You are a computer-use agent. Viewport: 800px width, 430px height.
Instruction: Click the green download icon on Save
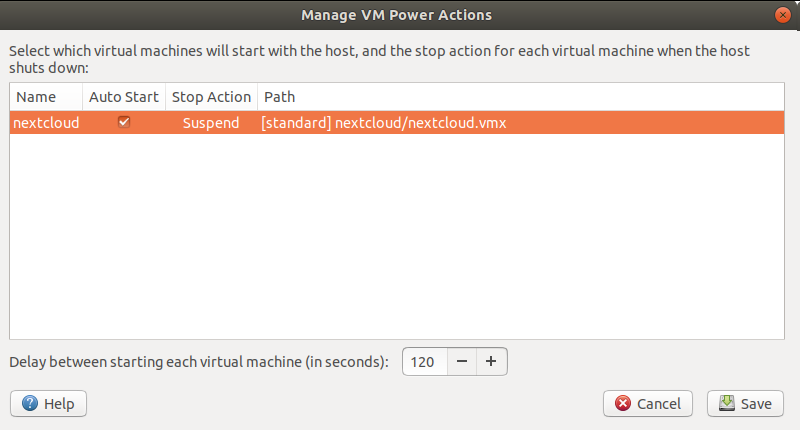(x=727, y=403)
